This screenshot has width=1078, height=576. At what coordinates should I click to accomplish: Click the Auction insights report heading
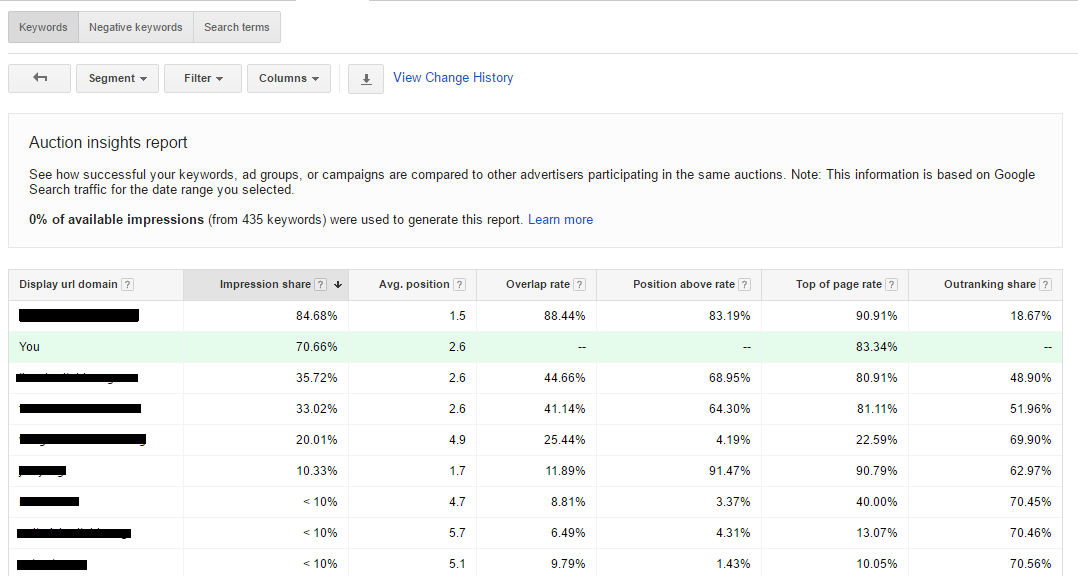[108, 143]
